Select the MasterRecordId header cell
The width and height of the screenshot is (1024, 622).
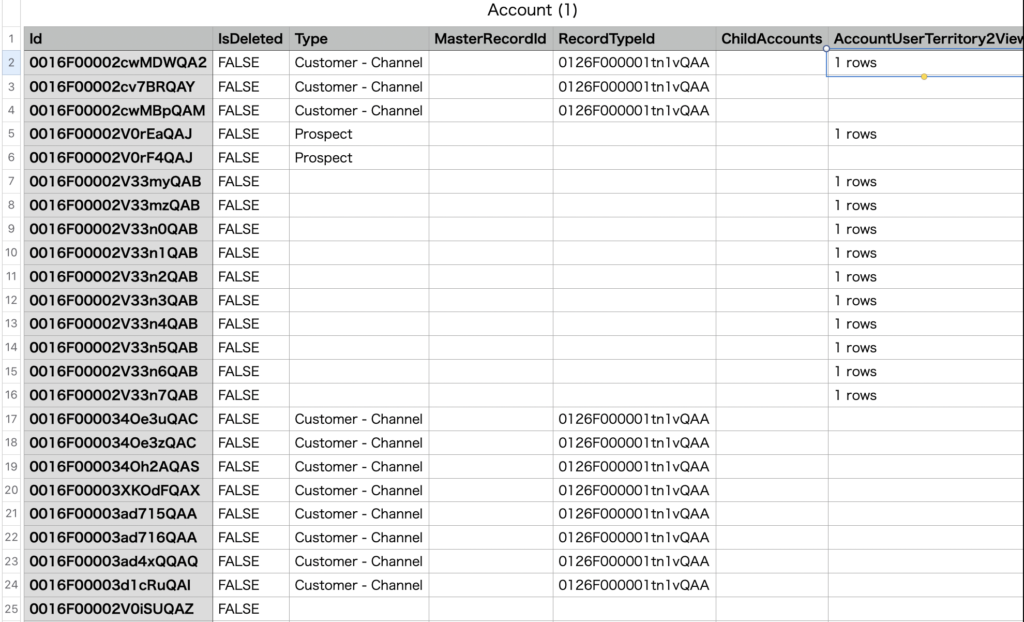point(490,39)
